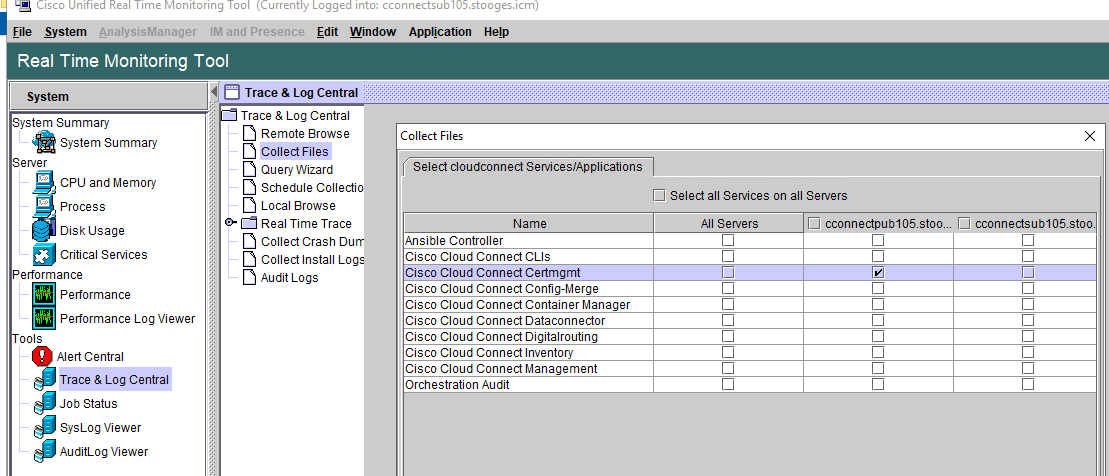Click the Name column header

coord(529,224)
